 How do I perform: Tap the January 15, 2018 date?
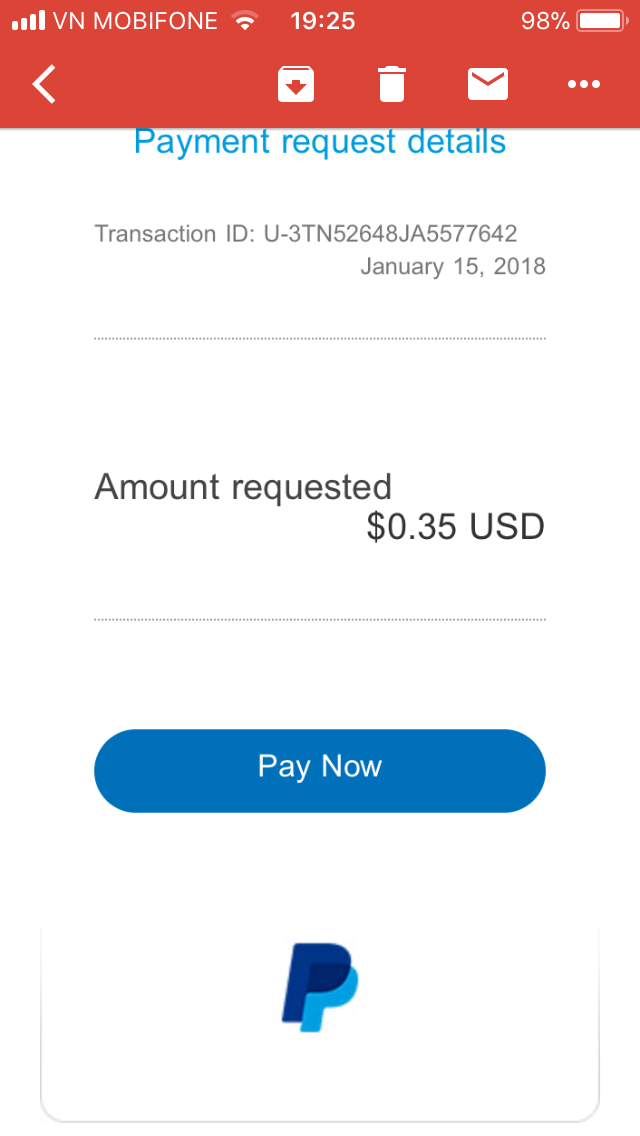pos(453,266)
